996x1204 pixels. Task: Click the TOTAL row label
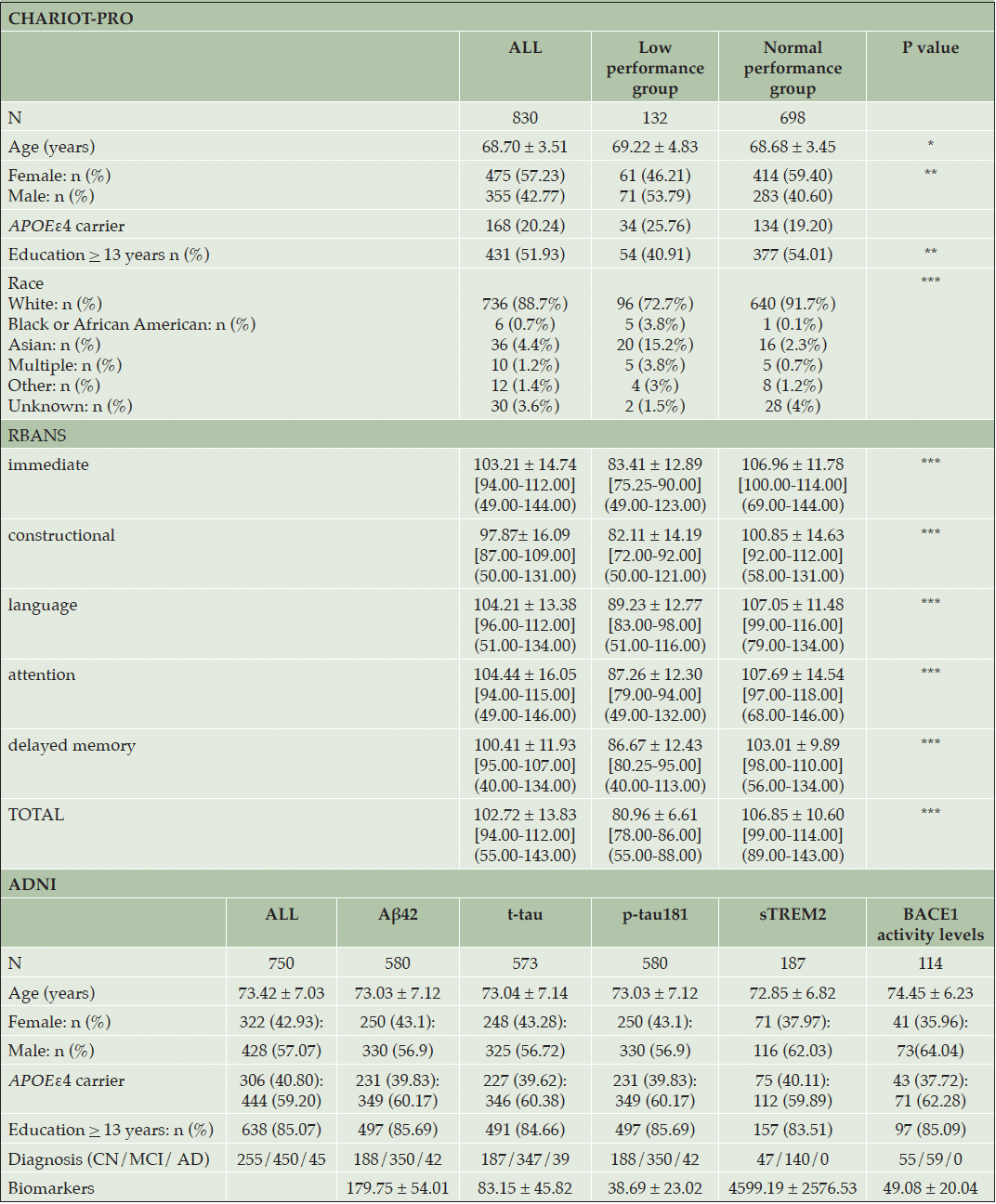36,815
